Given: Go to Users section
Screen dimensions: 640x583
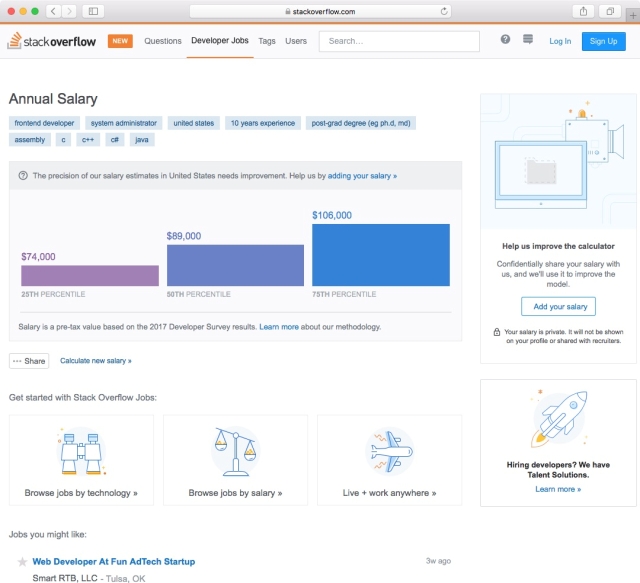Looking at the screenshot, I should click(296, 41).
